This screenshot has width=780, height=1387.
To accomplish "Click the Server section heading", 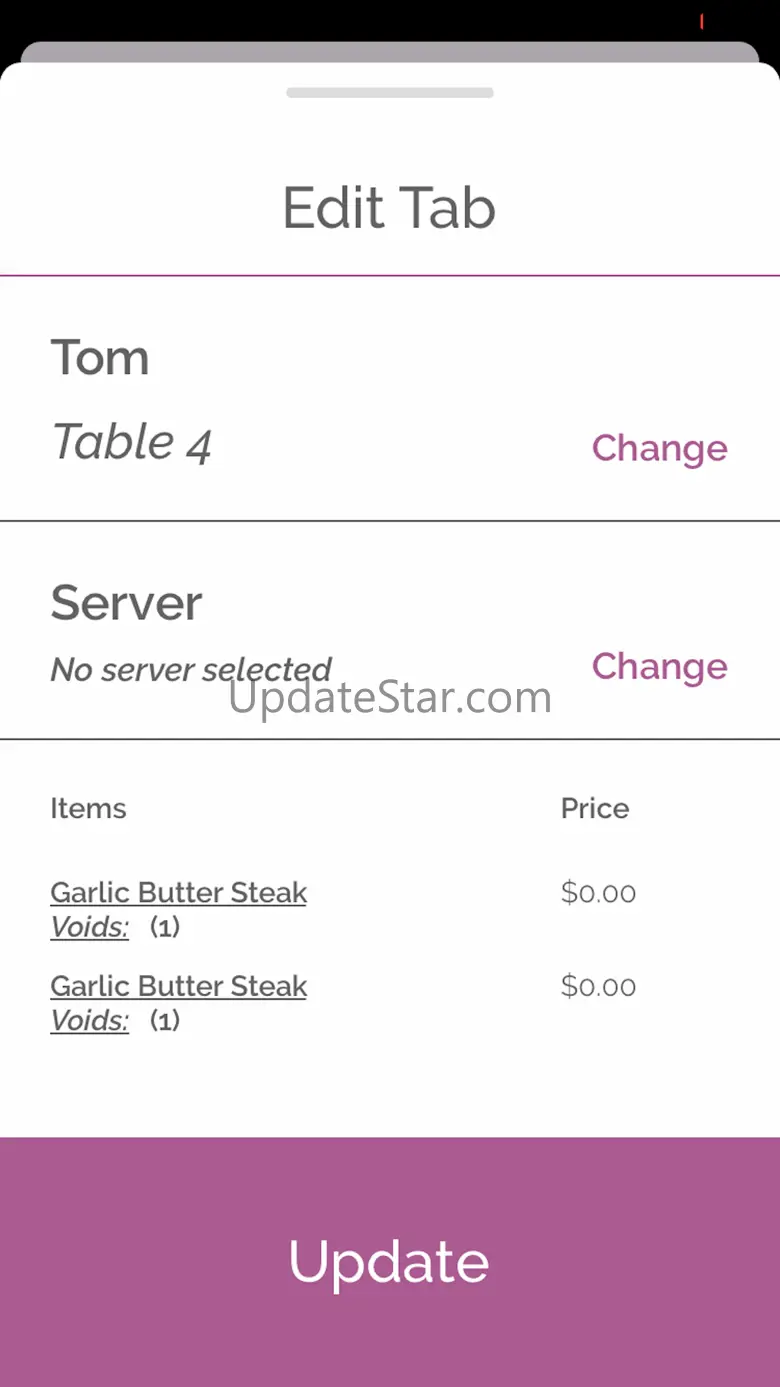I will tap(126, 602).
